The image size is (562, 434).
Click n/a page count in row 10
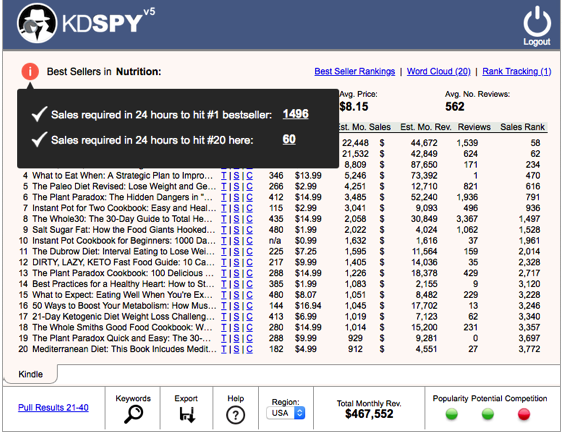(x=275, y=240)
